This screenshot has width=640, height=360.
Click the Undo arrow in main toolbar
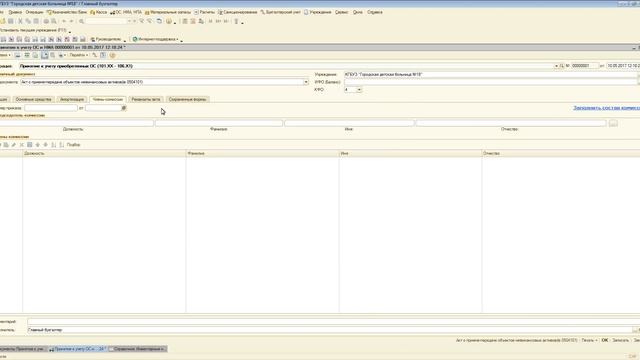pos(64,21)
